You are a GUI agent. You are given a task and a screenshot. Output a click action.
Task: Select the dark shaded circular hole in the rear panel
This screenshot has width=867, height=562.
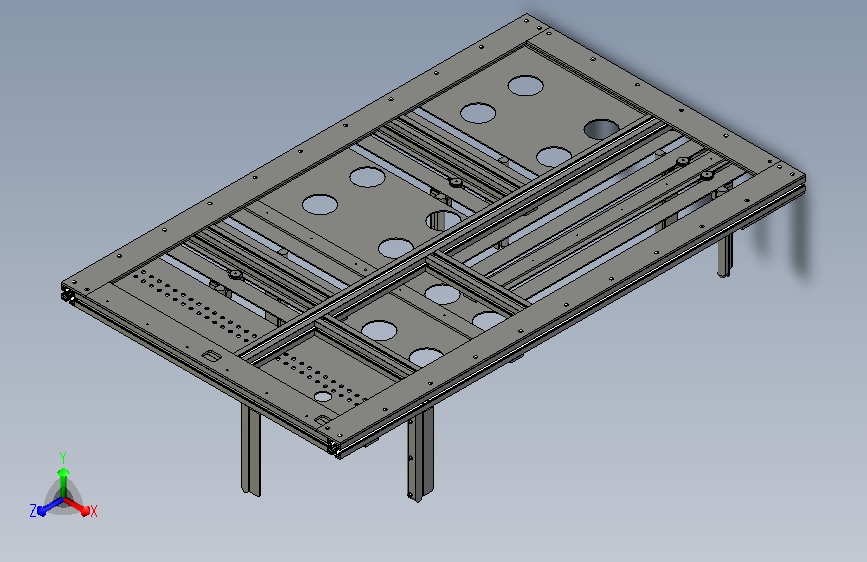[x=601, y=129]
